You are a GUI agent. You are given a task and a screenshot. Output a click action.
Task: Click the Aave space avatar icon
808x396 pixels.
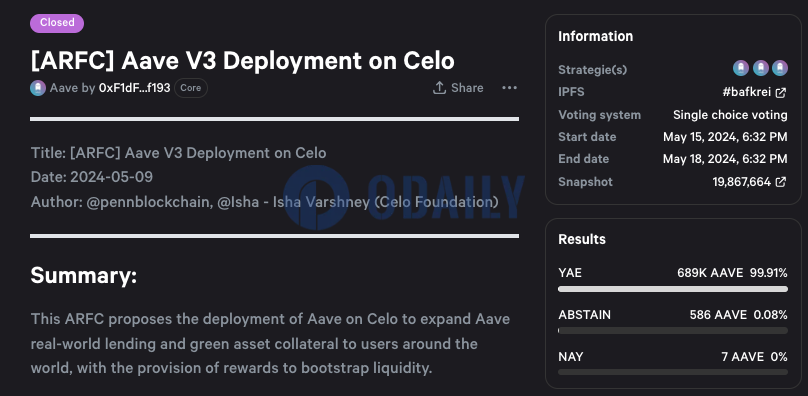38,88
